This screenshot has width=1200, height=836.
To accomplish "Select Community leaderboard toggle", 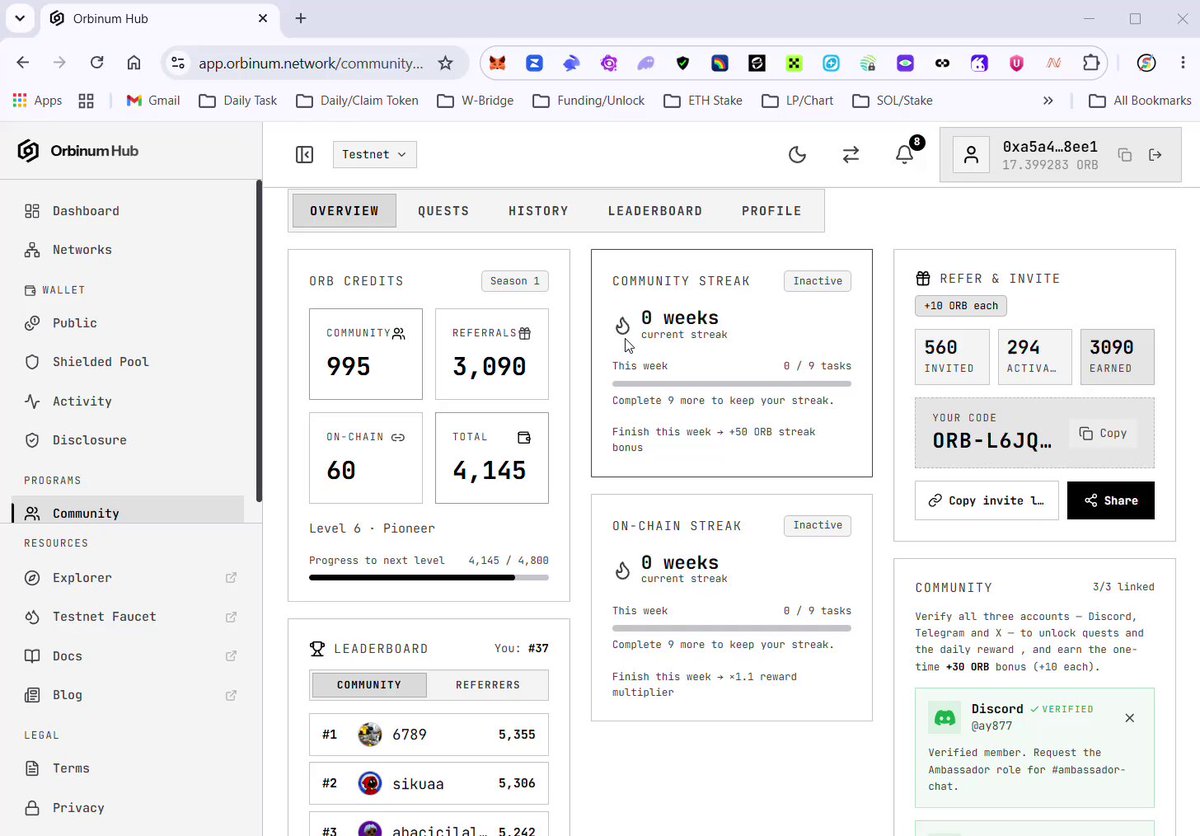I will point(369,685).
